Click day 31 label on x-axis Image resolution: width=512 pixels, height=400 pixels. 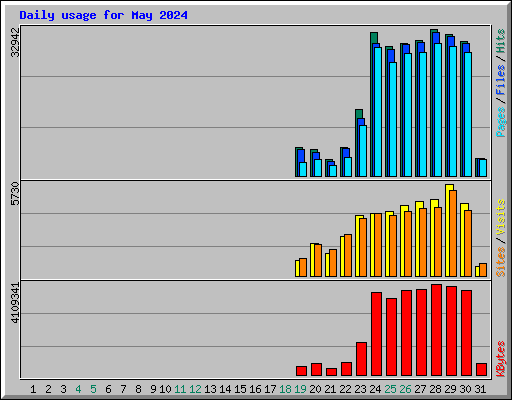480,389
